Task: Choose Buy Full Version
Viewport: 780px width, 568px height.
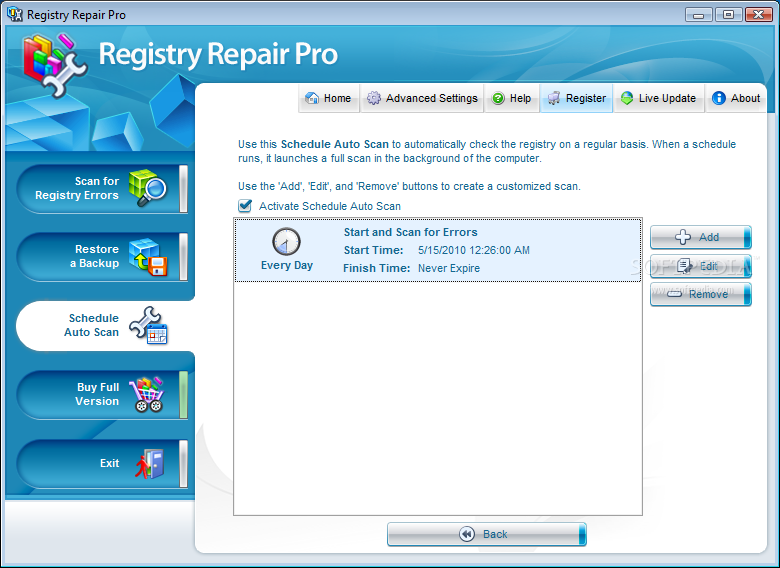Action: coord(102,394)
